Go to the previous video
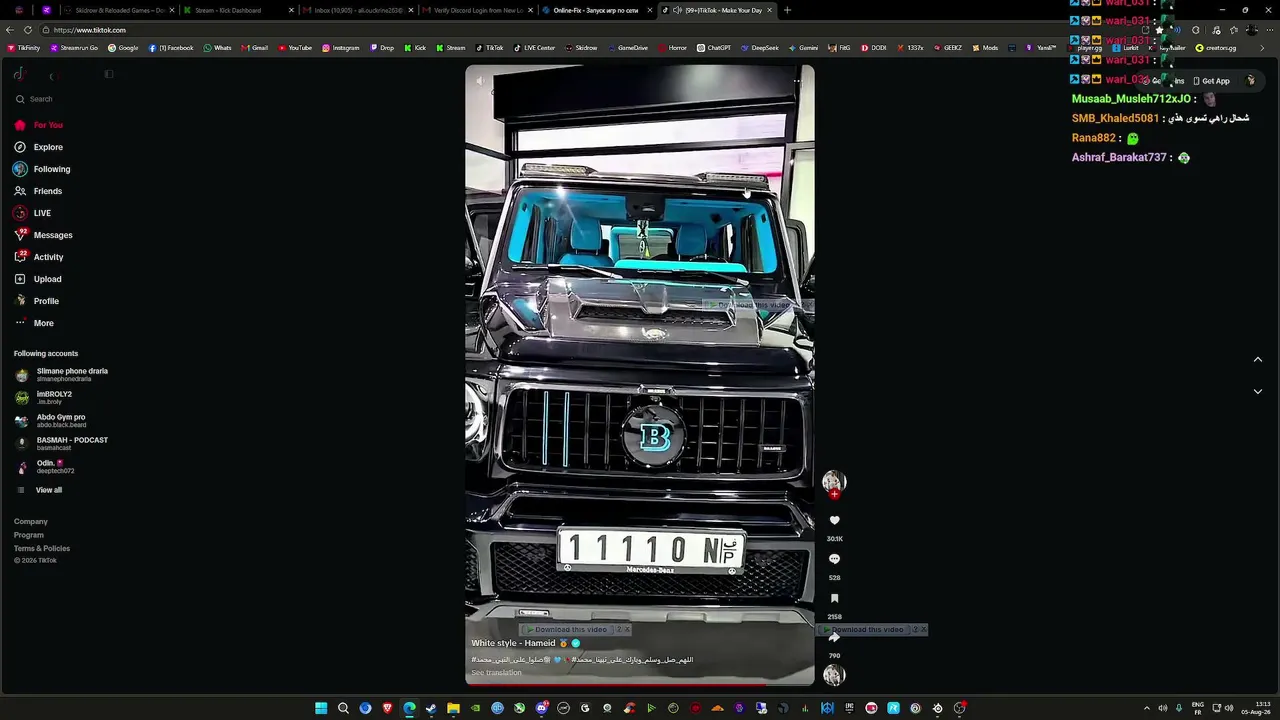Image resolution: width=1280 pixels, height=720 pixels. [x=1258, y=360]
